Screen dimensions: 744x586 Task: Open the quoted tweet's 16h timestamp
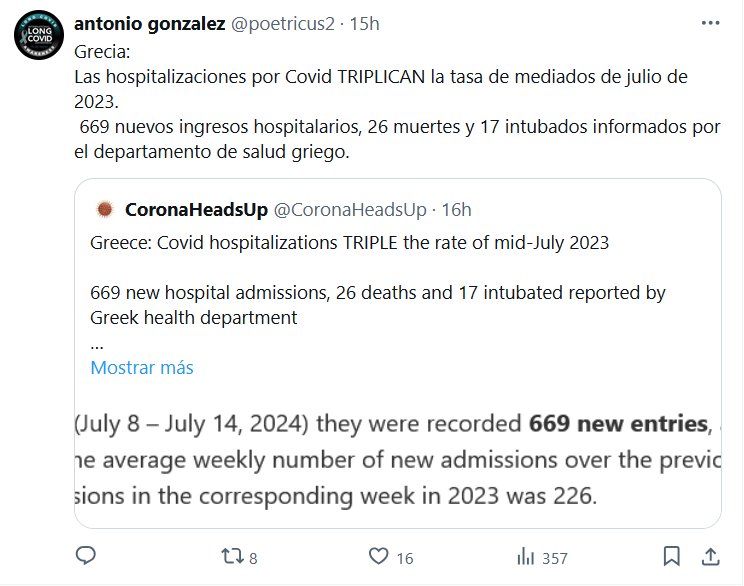456,209
